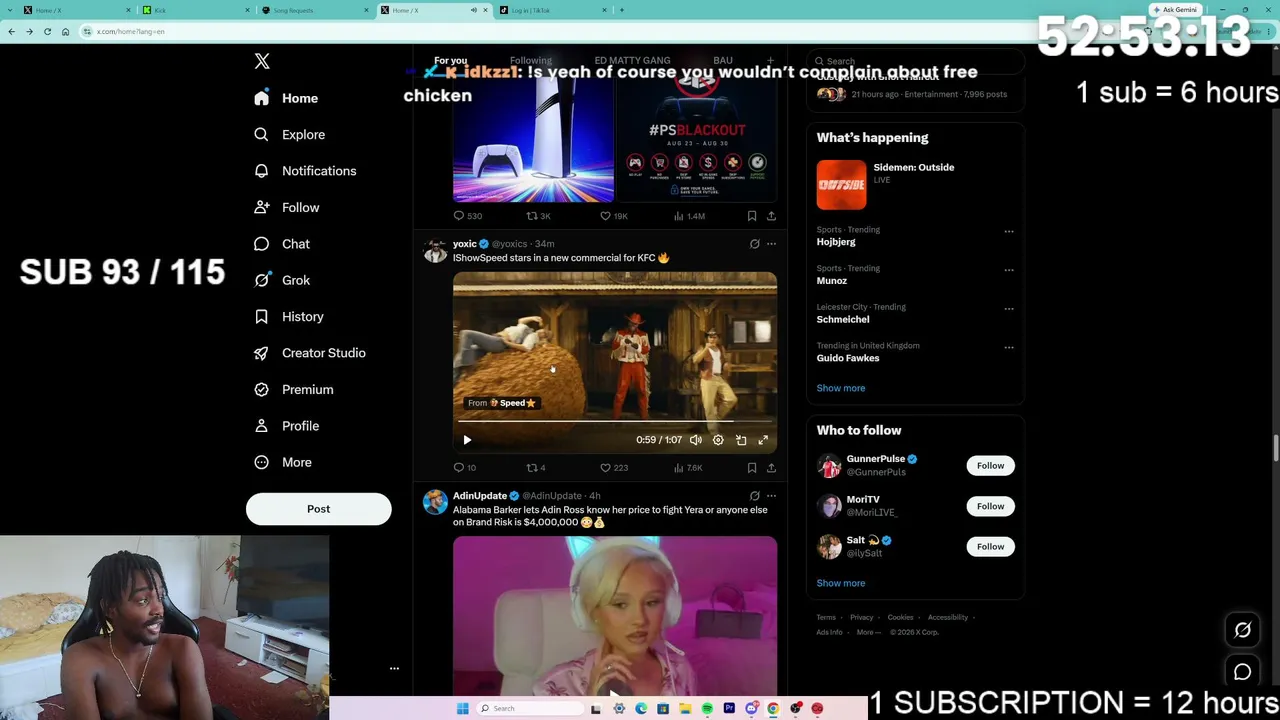The width and height of the screenshot is (1280, 720).
Task: Open more options for the Schmeichel trend
Action: [x=1009, y=309]
